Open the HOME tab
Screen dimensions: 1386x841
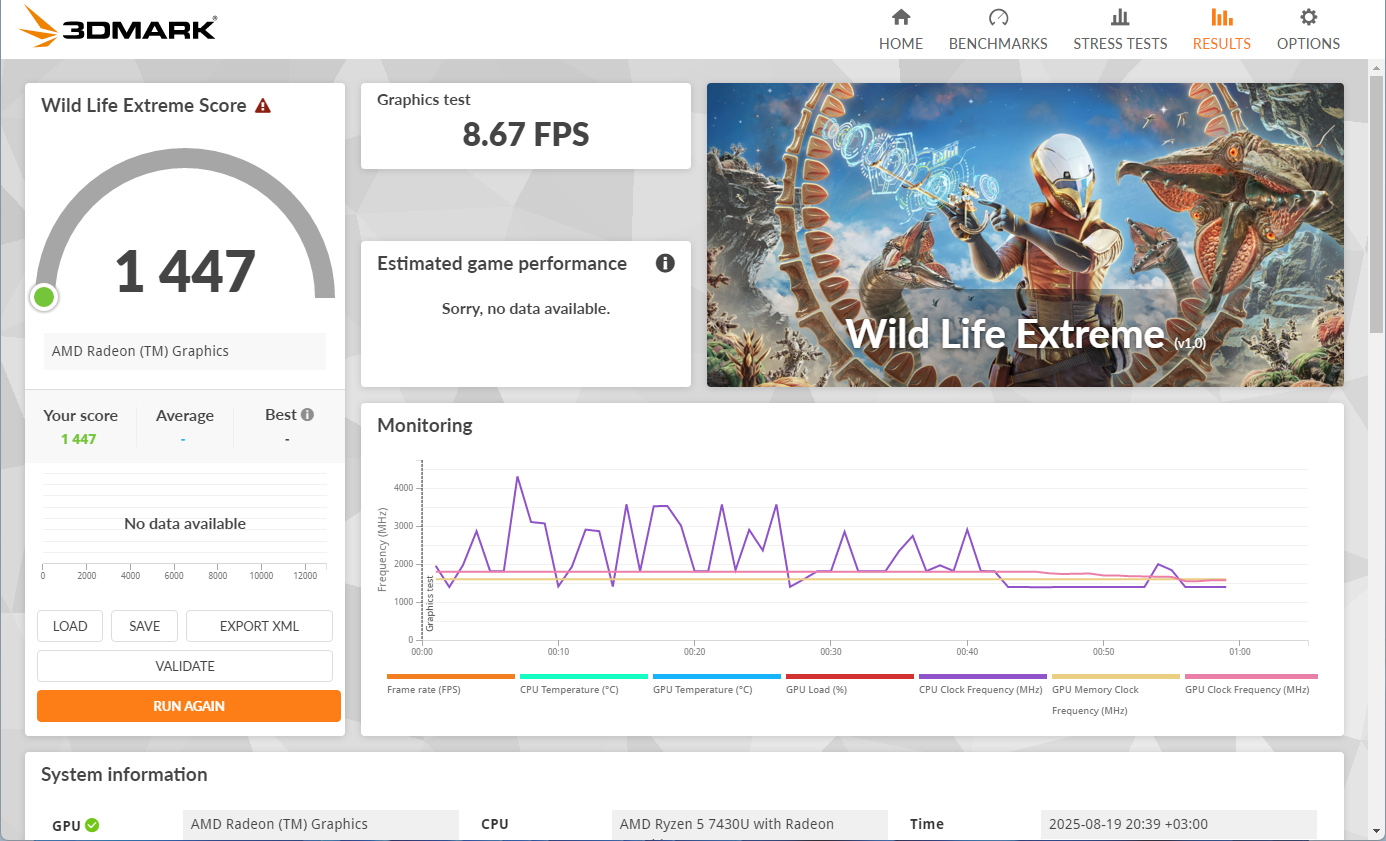(901, 30)
